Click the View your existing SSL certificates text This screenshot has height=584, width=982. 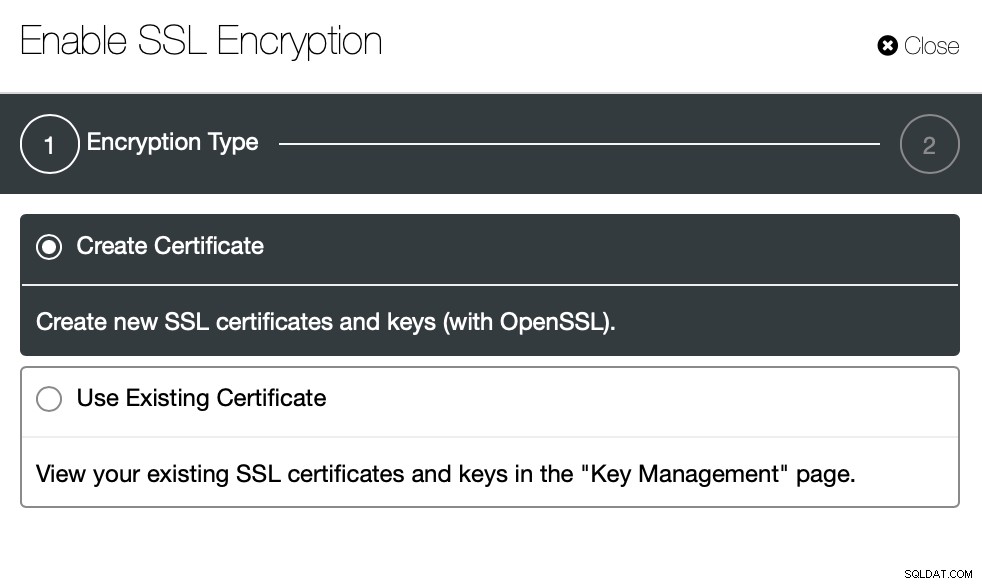(x=445, y=474)
